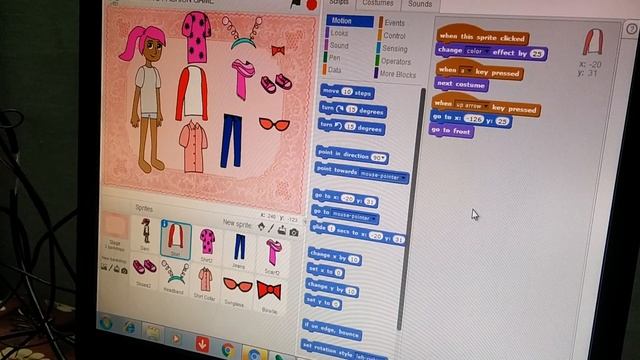Viewport: 640px width, 360px height.
Task: Click the 'next costume' script block
Action: click(461, 84)
